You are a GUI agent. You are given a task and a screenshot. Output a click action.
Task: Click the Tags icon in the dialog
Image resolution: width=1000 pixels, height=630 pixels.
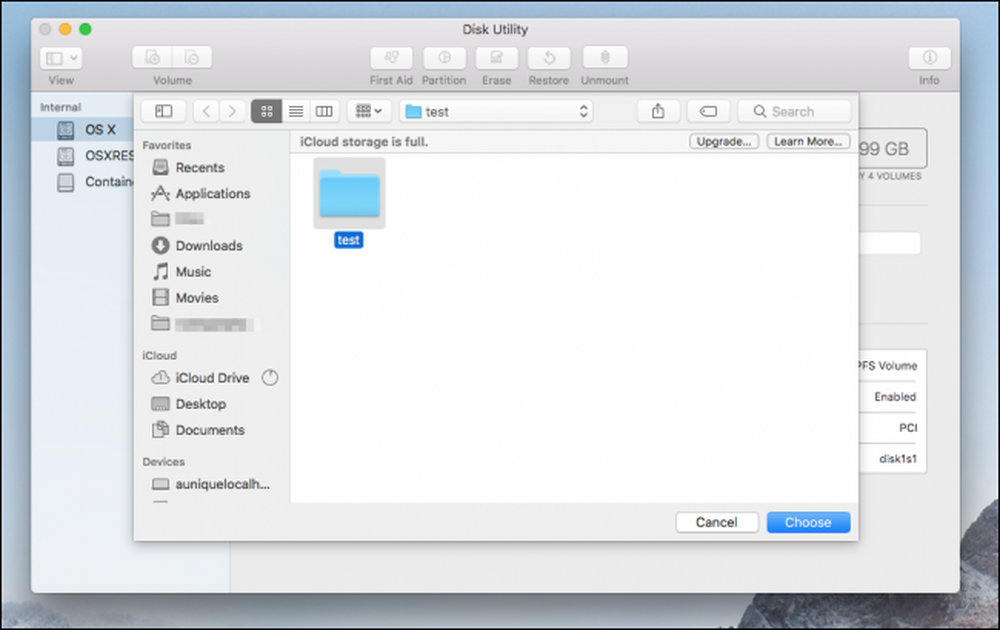click(x=708, y=112)
